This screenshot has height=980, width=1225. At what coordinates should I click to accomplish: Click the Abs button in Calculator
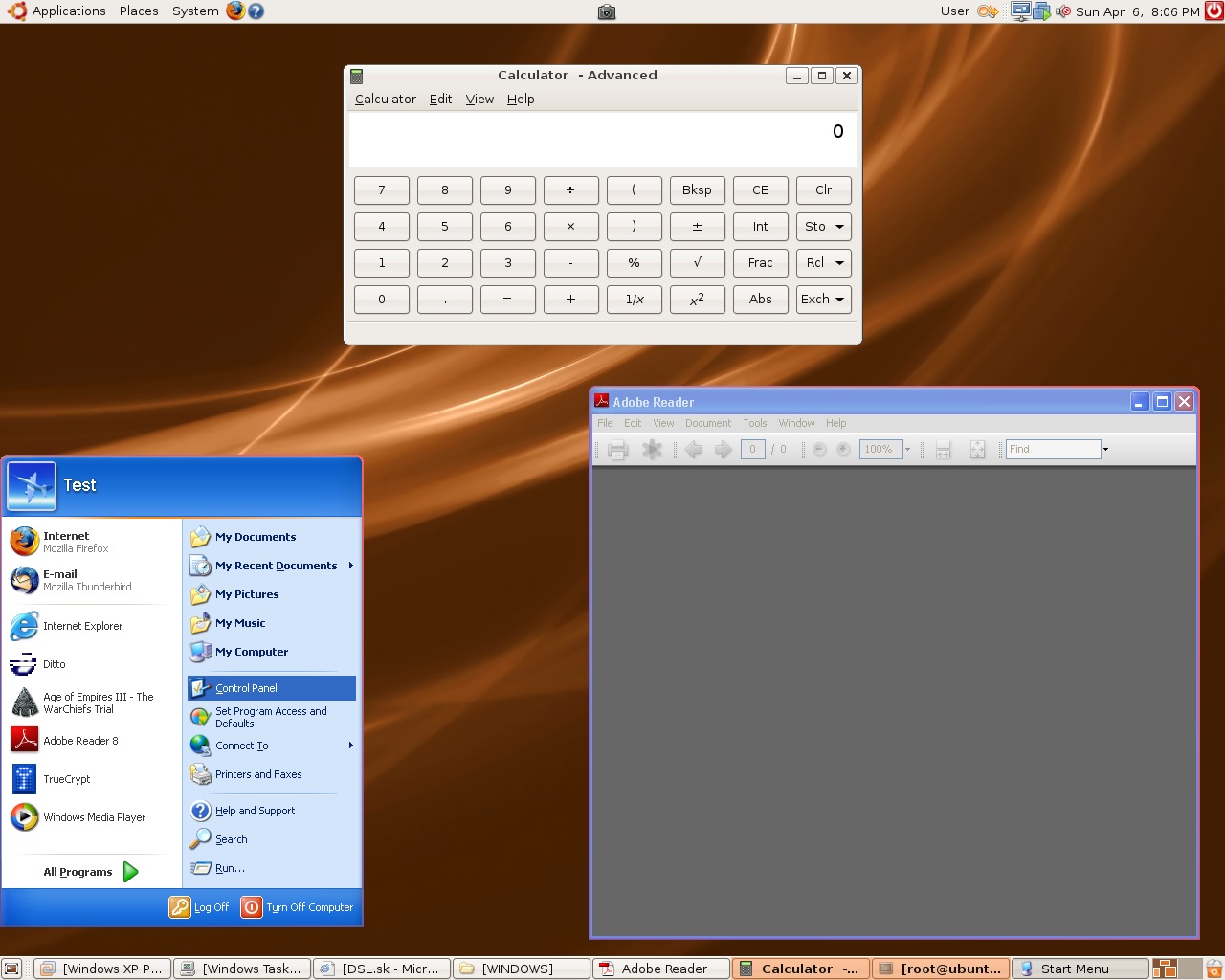tap(760, 300)
